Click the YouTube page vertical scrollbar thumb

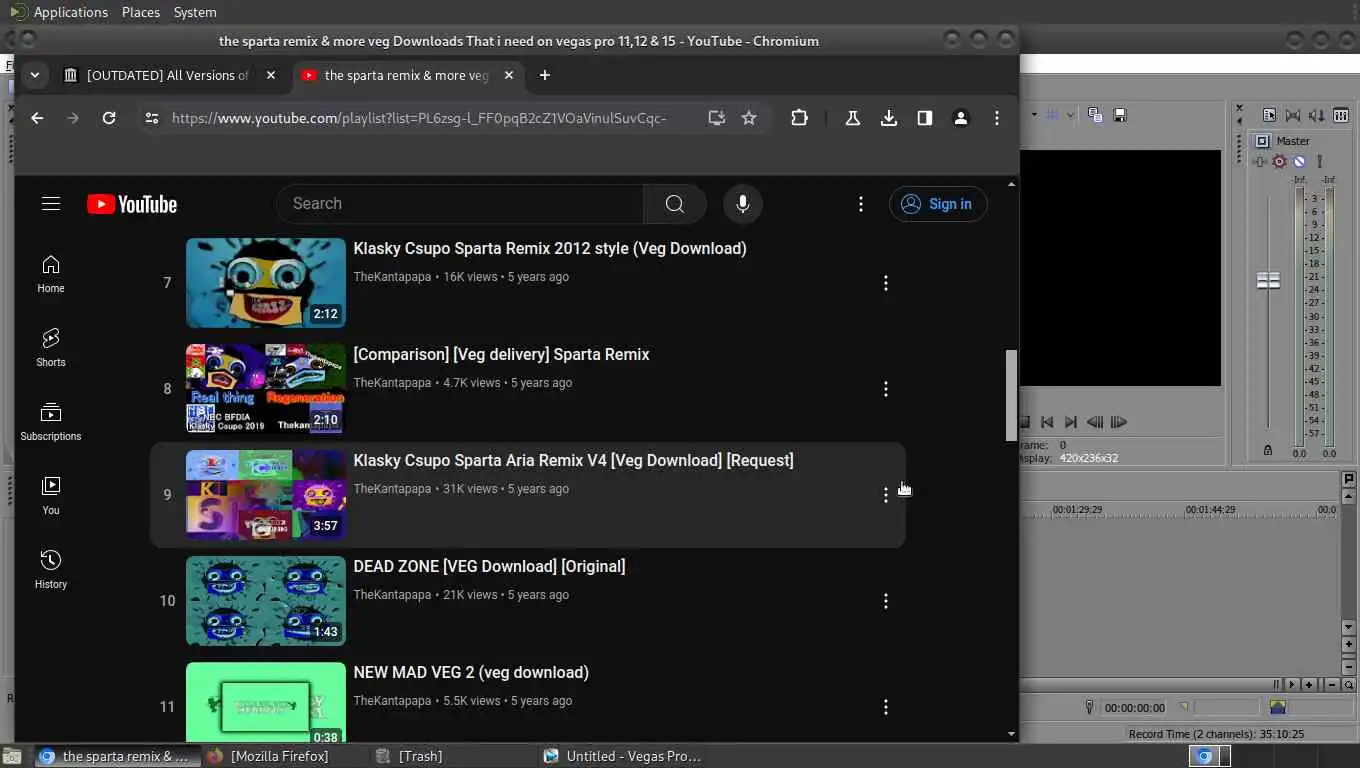coord(1011,395)
